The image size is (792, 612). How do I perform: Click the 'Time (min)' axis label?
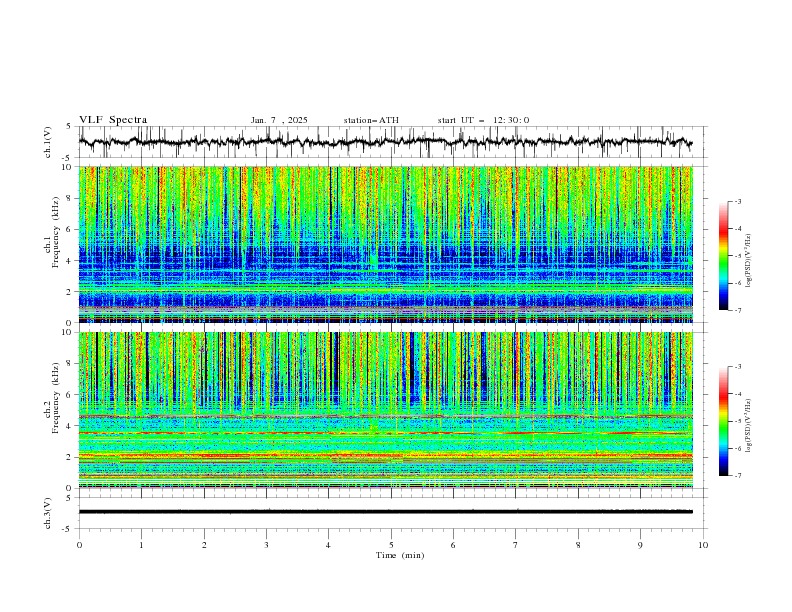(400, 555)
